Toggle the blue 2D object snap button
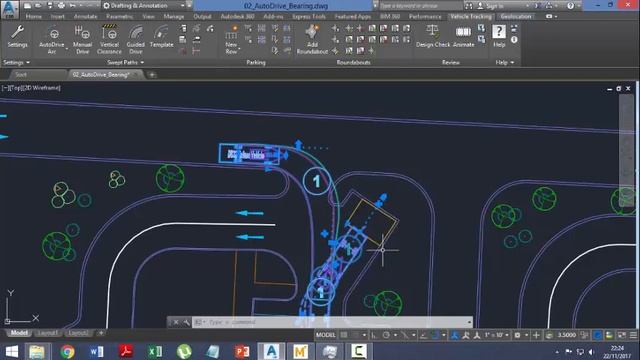This screenshot has width=640, height=360. coord(435,335)
